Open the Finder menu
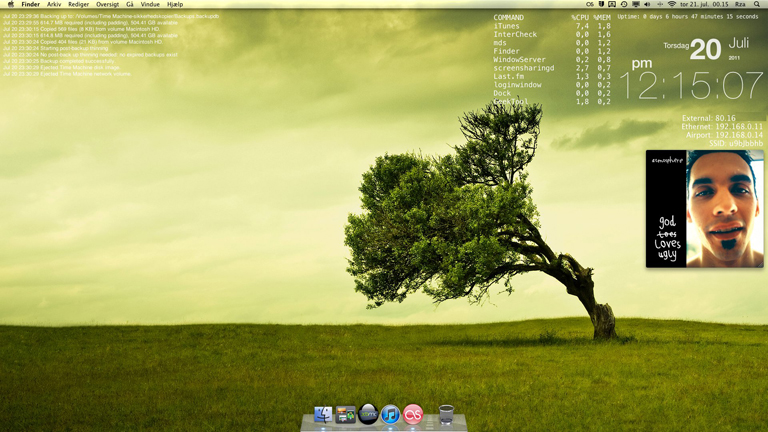 (x=30, y=4)
